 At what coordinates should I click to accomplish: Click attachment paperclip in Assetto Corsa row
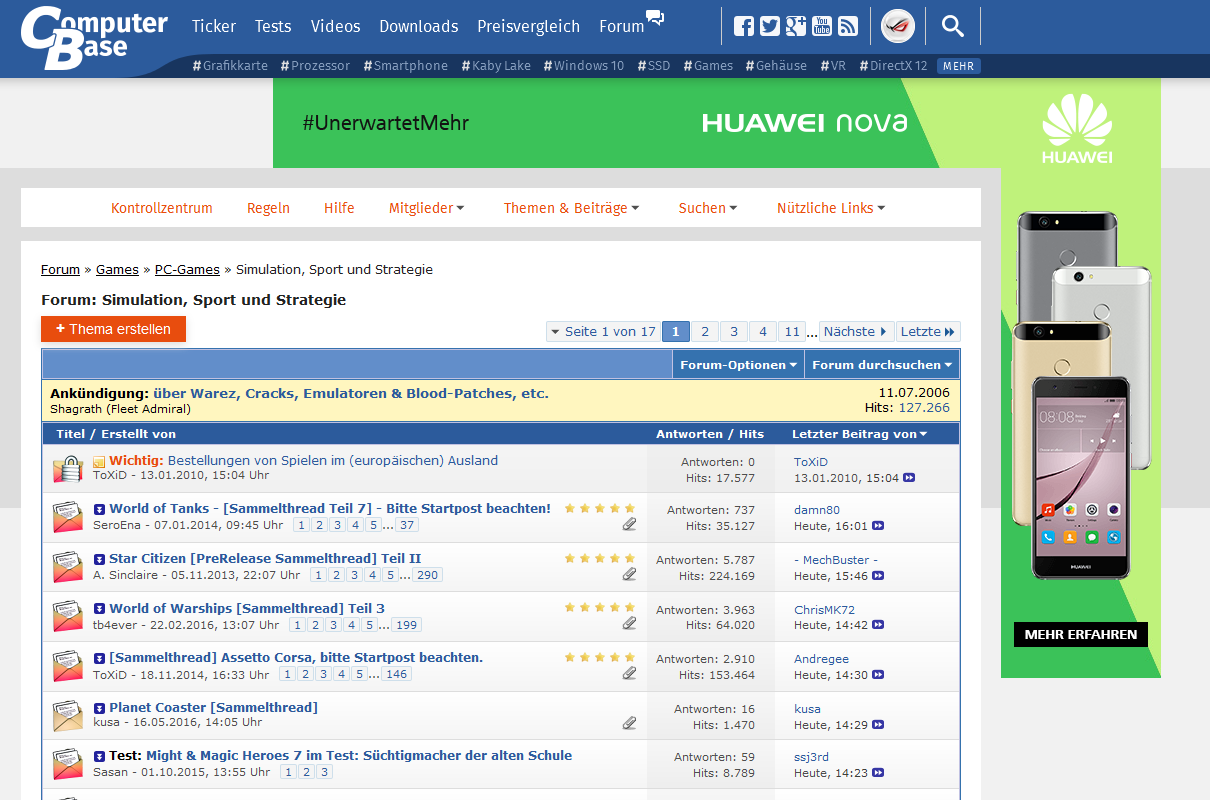click(629, 673)
